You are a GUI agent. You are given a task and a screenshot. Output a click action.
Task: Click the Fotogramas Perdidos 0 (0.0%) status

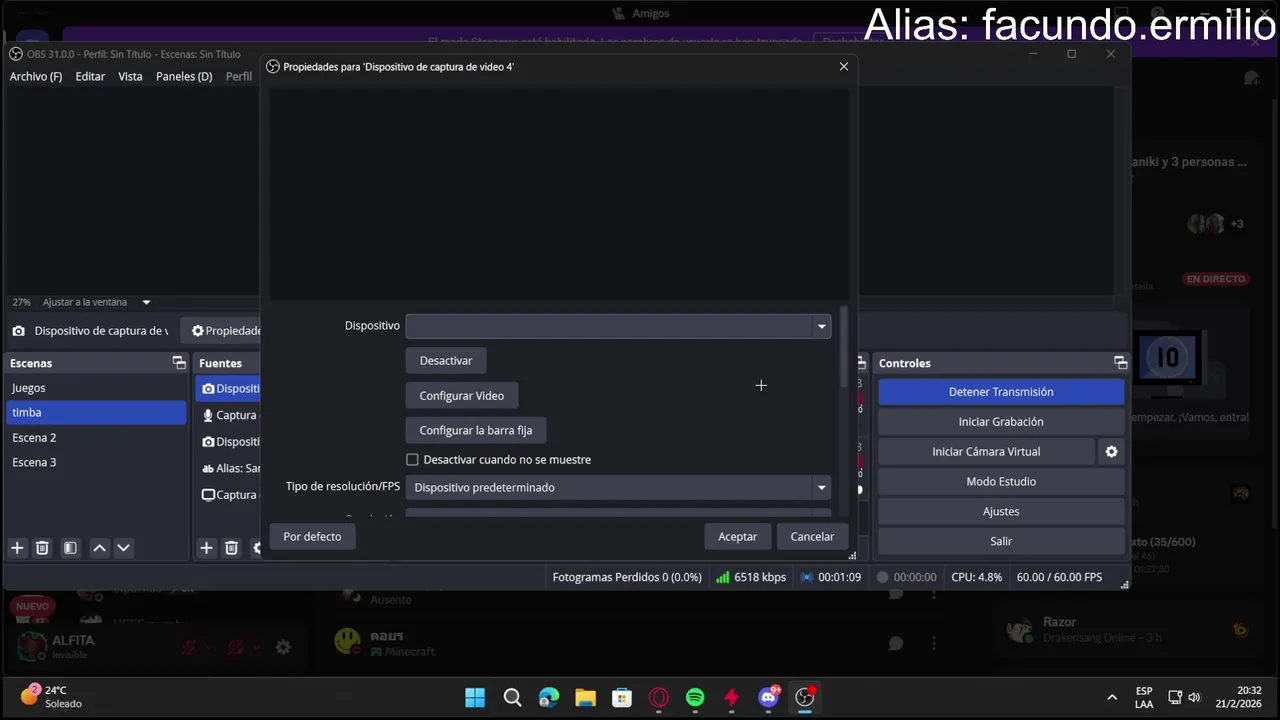pyautogui.click(x=627, y=577)
